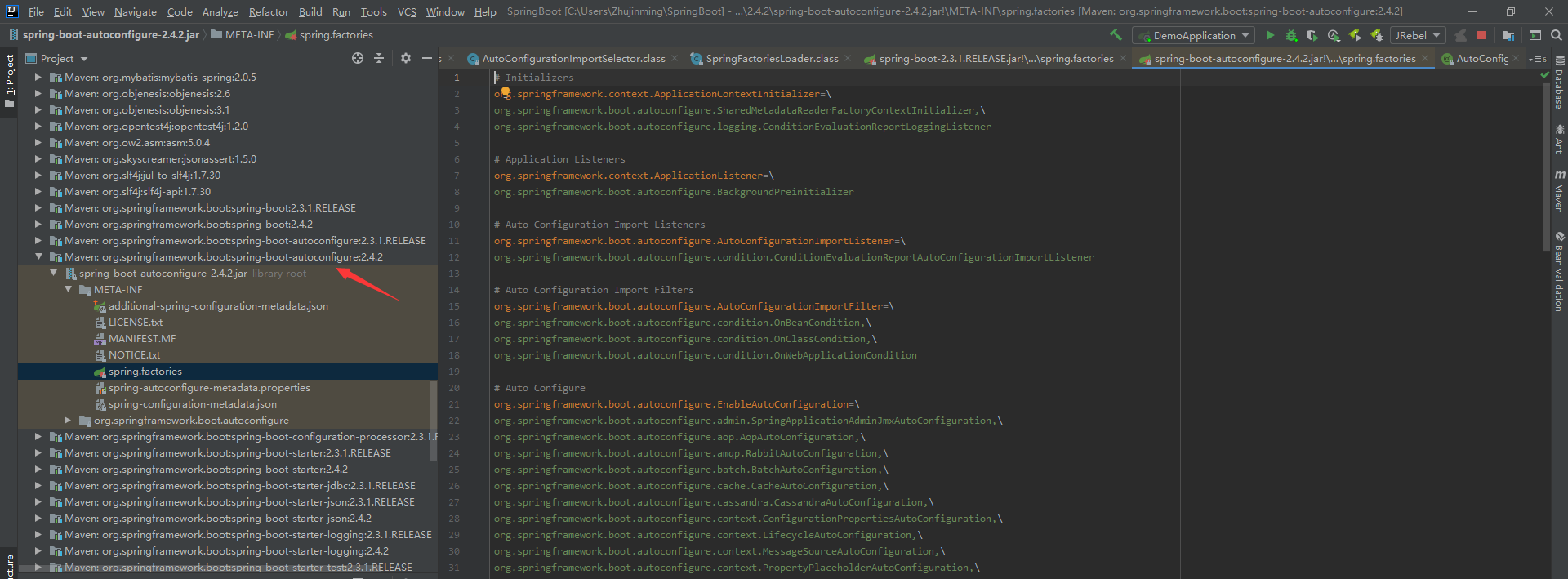1568x579 pixels.
Task: Expand spring-boot-autoconfigure:2.3.1.RELEASE node
Action: (x=38, y=240)
